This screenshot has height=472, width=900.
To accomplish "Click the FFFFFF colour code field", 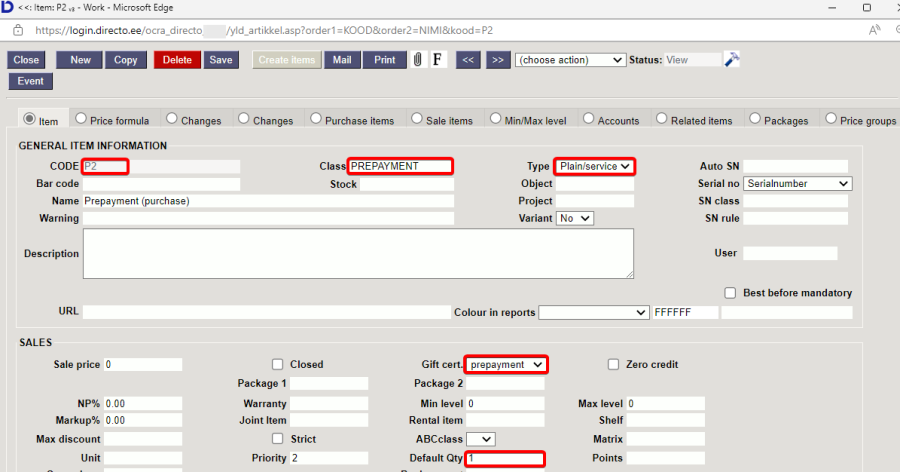I will click(685, 312).
